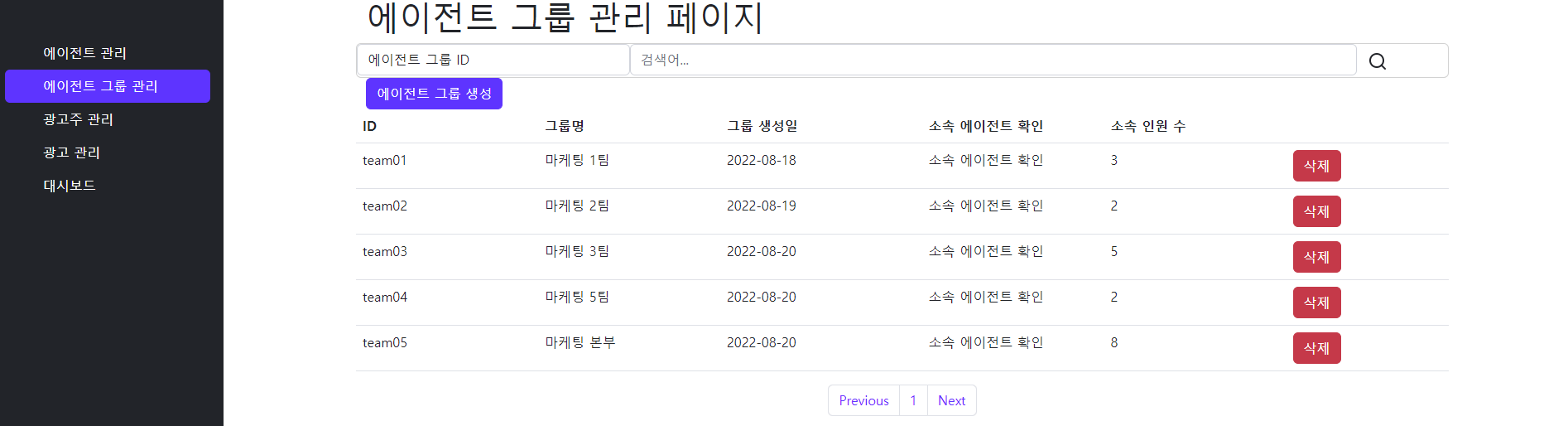Delete the team04 group with 삭제
1568x426 pixels.
point(1316,303)
